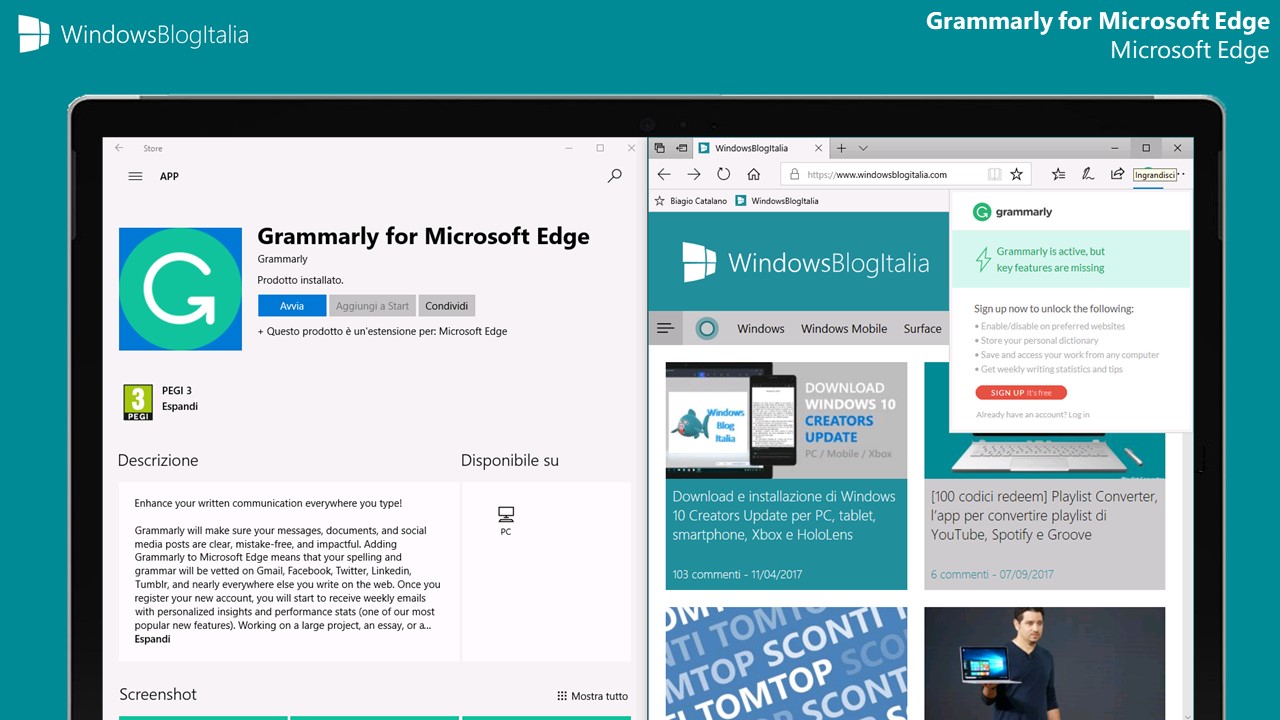1280x720 pixels.
Task: Click the Grammarly app logo tile
Action: 180,289
